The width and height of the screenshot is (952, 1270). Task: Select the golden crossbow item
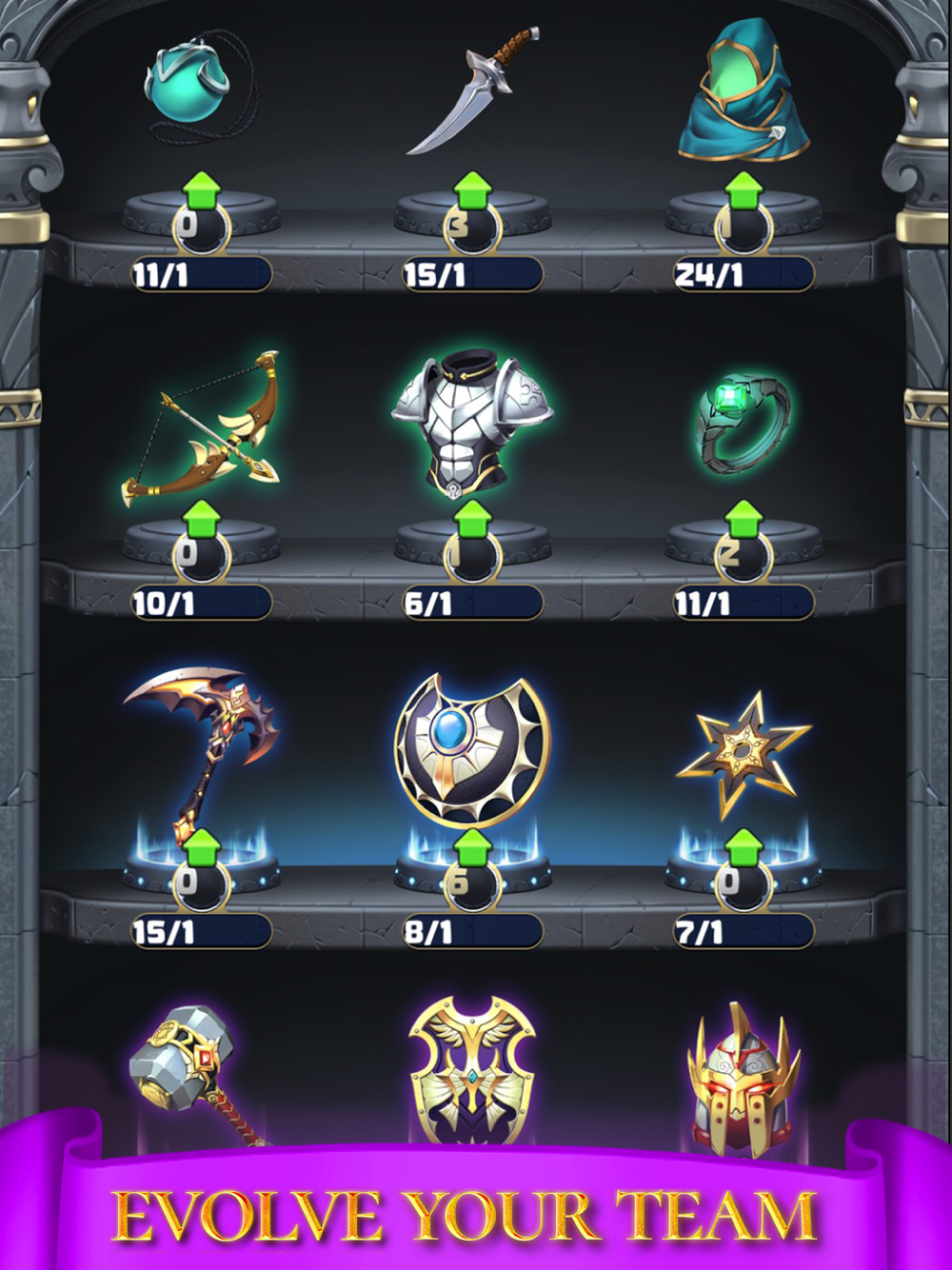click(201, 427)
